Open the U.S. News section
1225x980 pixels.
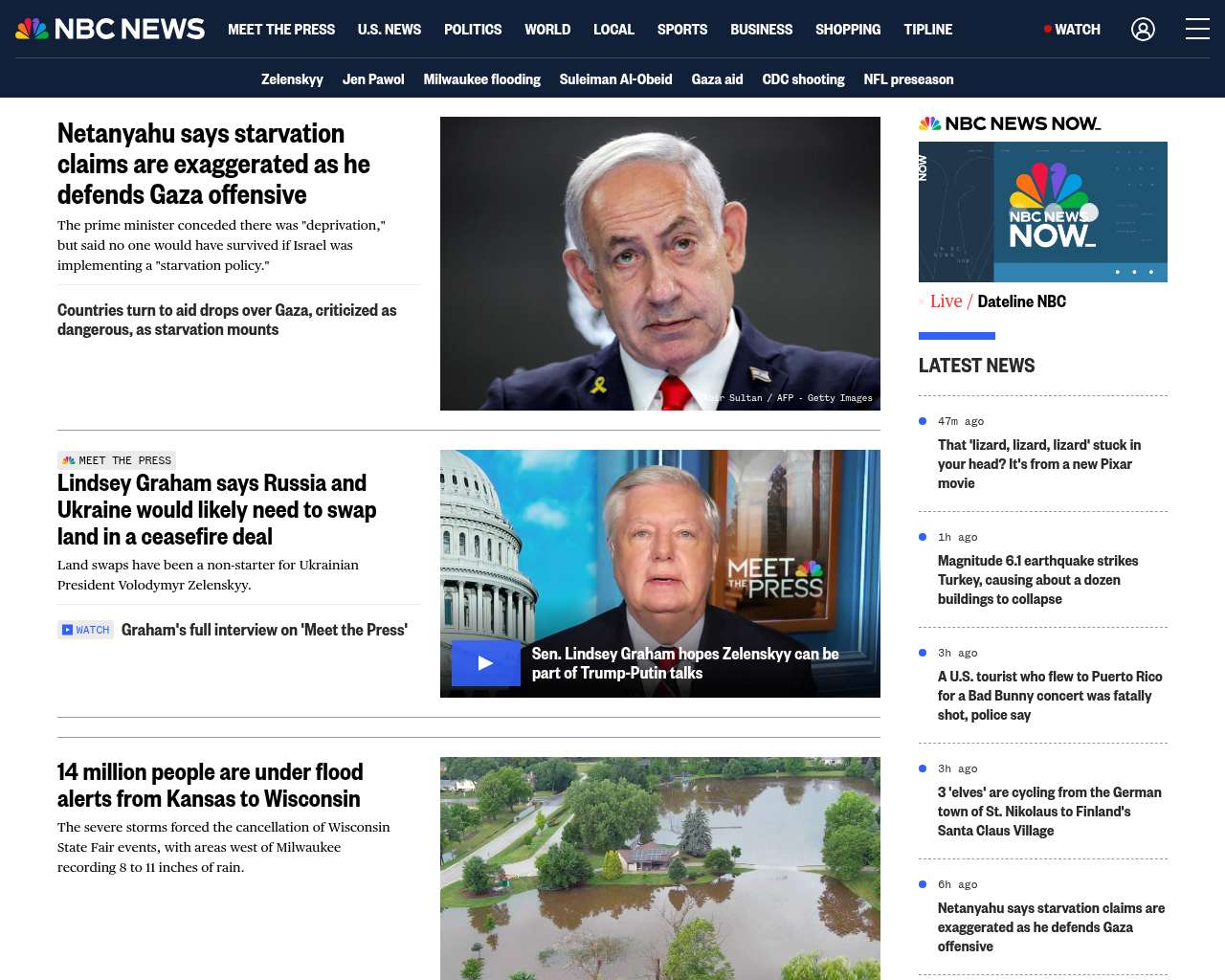390,30
